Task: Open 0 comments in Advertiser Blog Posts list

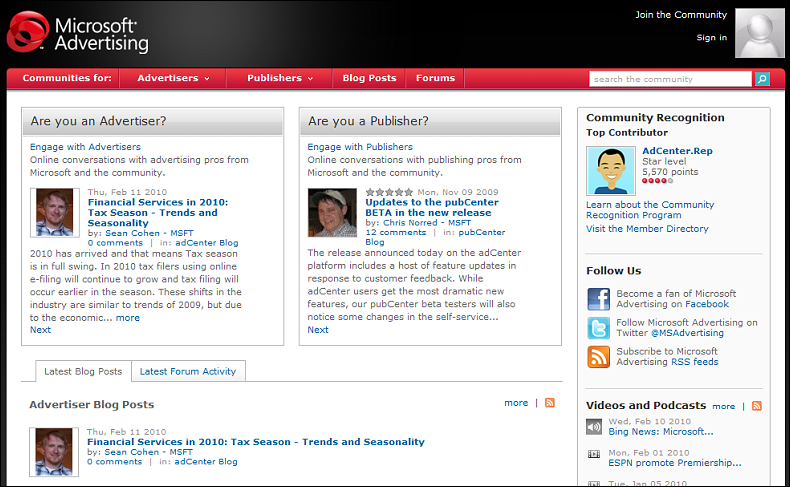Action: click(114, 462)
